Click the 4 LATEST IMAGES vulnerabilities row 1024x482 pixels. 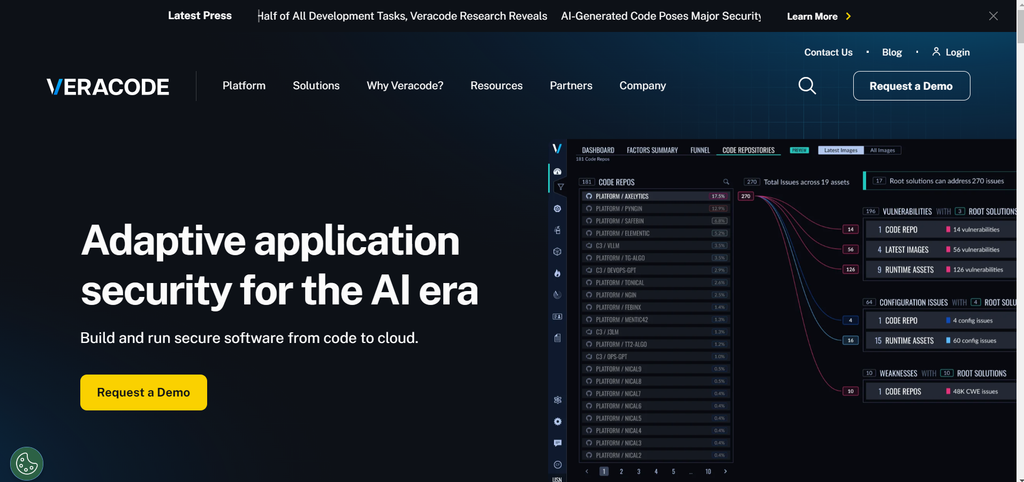[940, 249]
